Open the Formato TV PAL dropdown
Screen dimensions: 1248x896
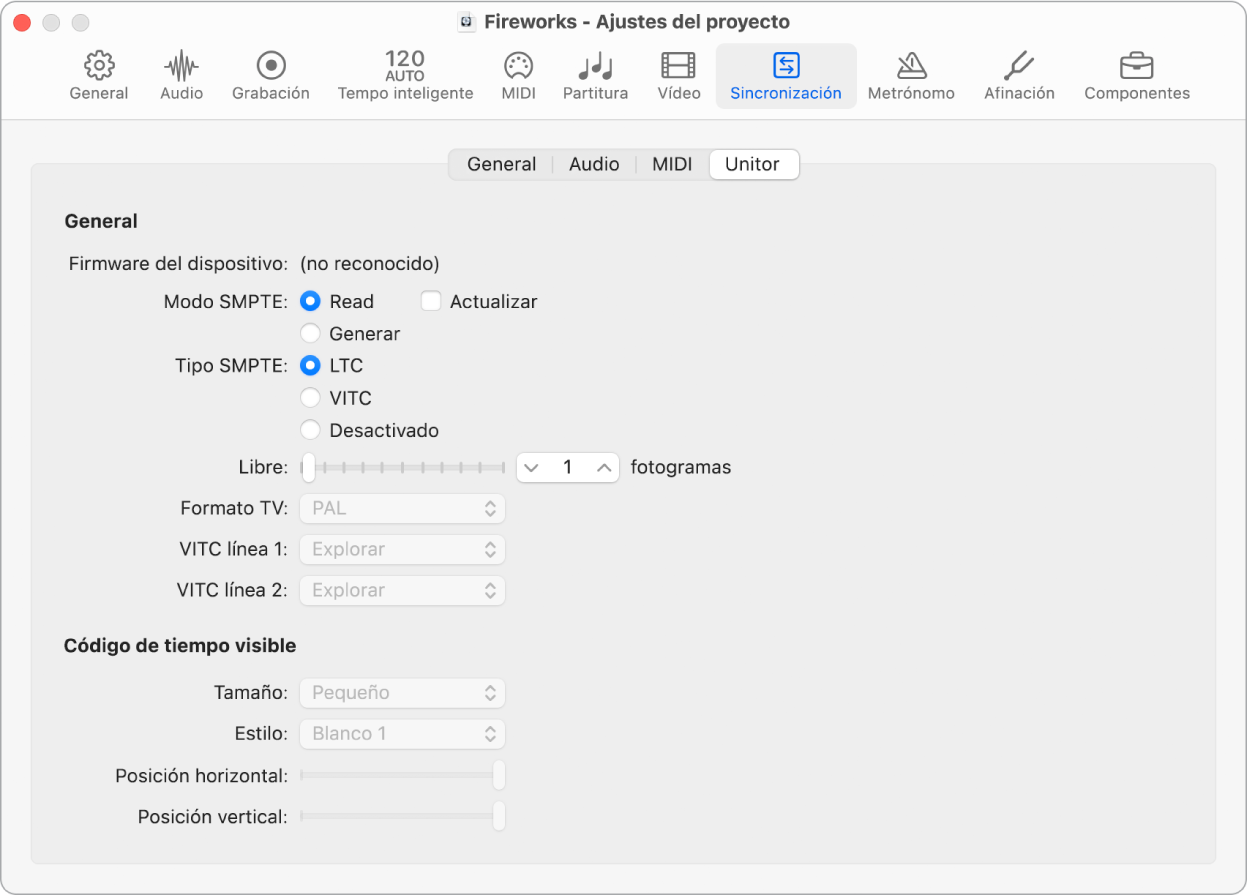(403, 508)
